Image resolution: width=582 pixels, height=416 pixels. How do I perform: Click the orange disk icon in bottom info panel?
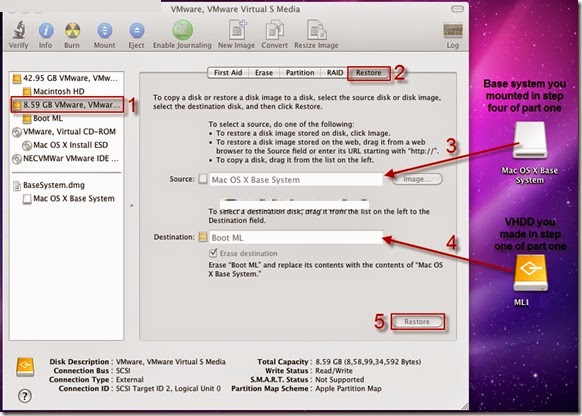(x=25, y=367)
